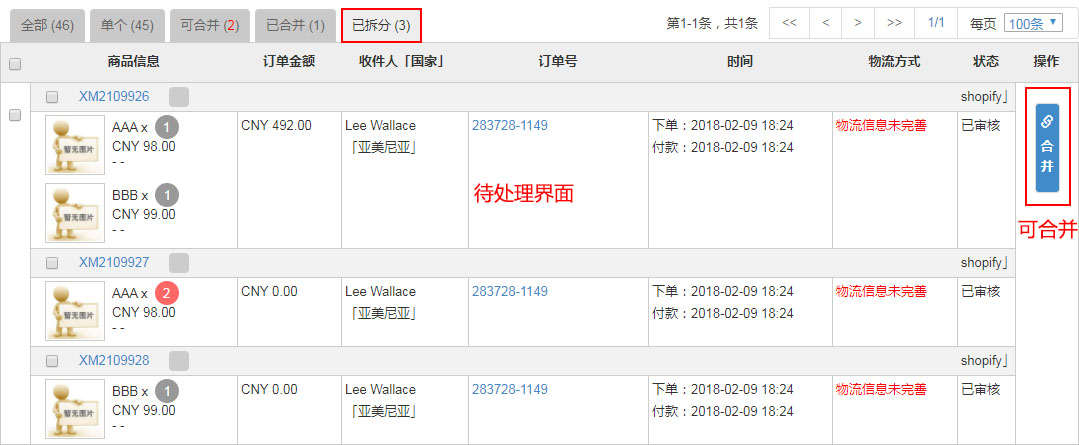Go to previous page with < button
The height and width of the screenshot is (445, 1079).
pyautogui.click(x=825, y=23)
